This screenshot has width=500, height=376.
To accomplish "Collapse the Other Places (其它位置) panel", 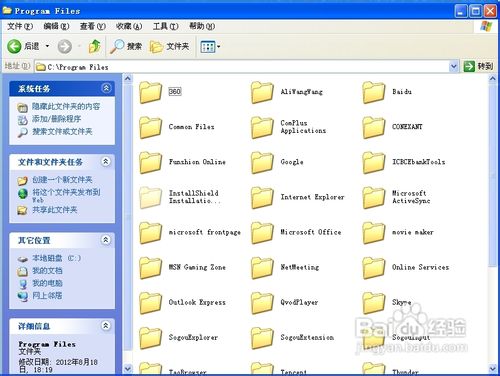I will tap(106, 240).
